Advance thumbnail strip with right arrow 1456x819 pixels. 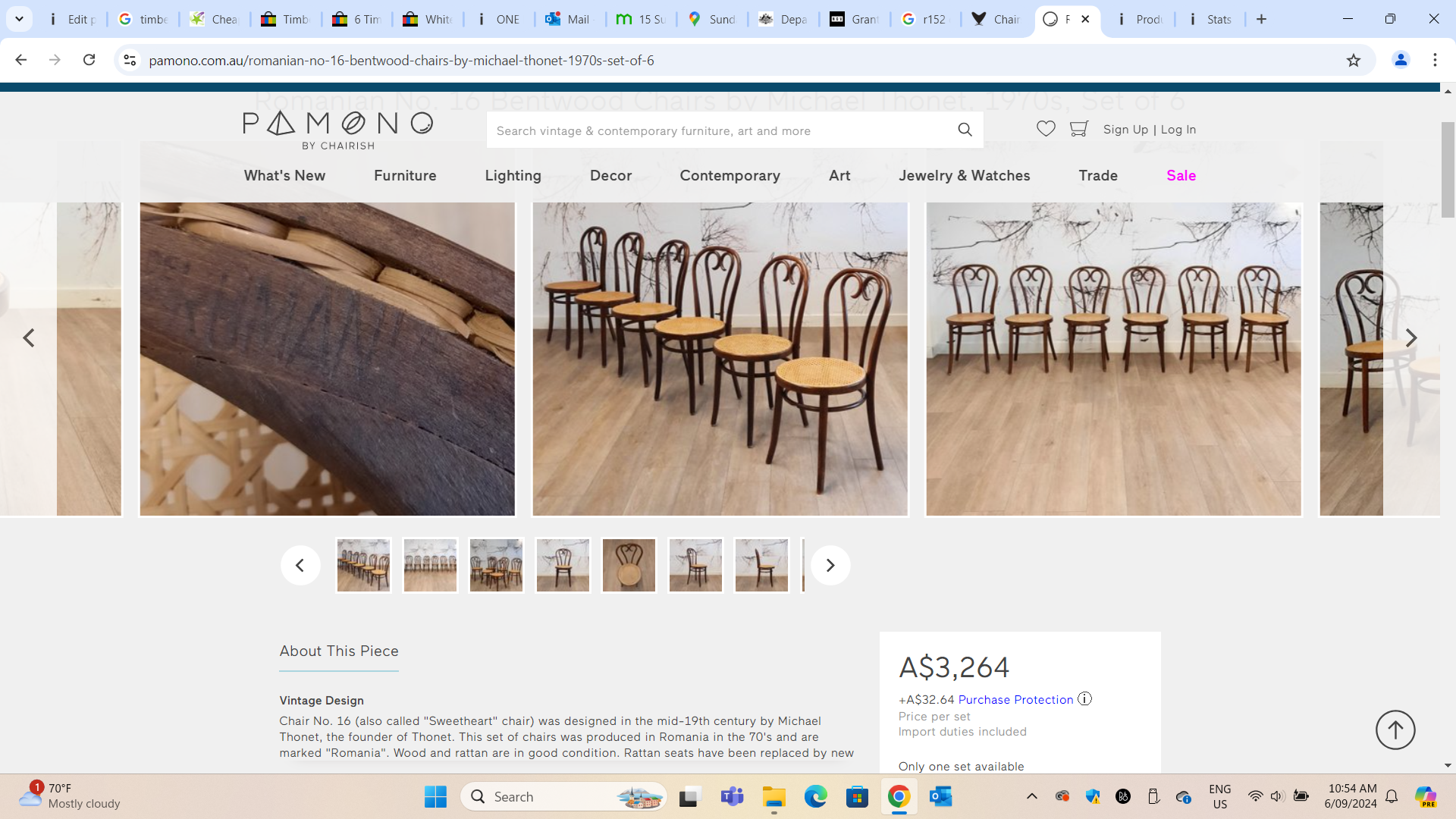(x=830, y=566)
